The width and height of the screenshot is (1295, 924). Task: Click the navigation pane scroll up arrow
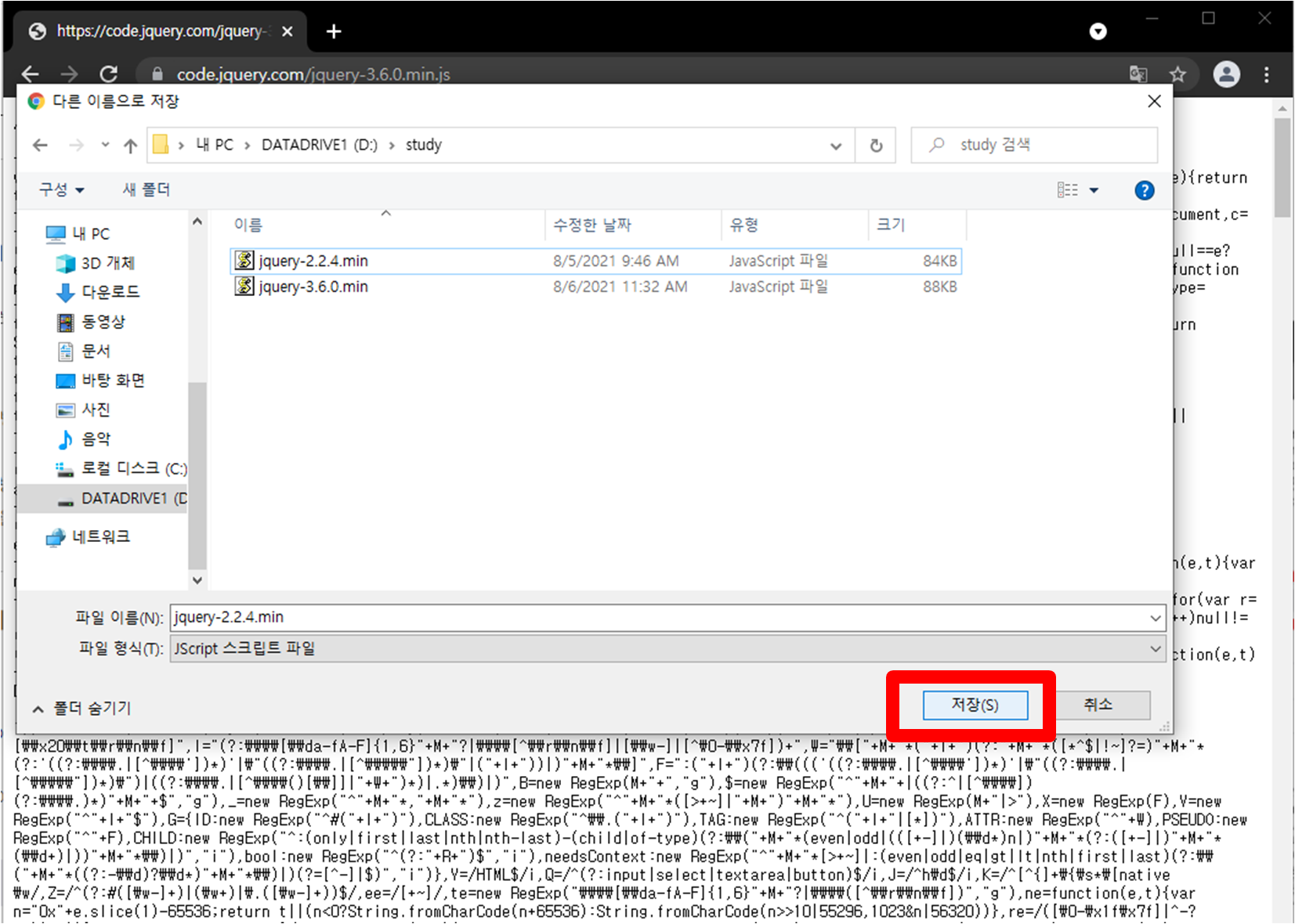(197, 222)
